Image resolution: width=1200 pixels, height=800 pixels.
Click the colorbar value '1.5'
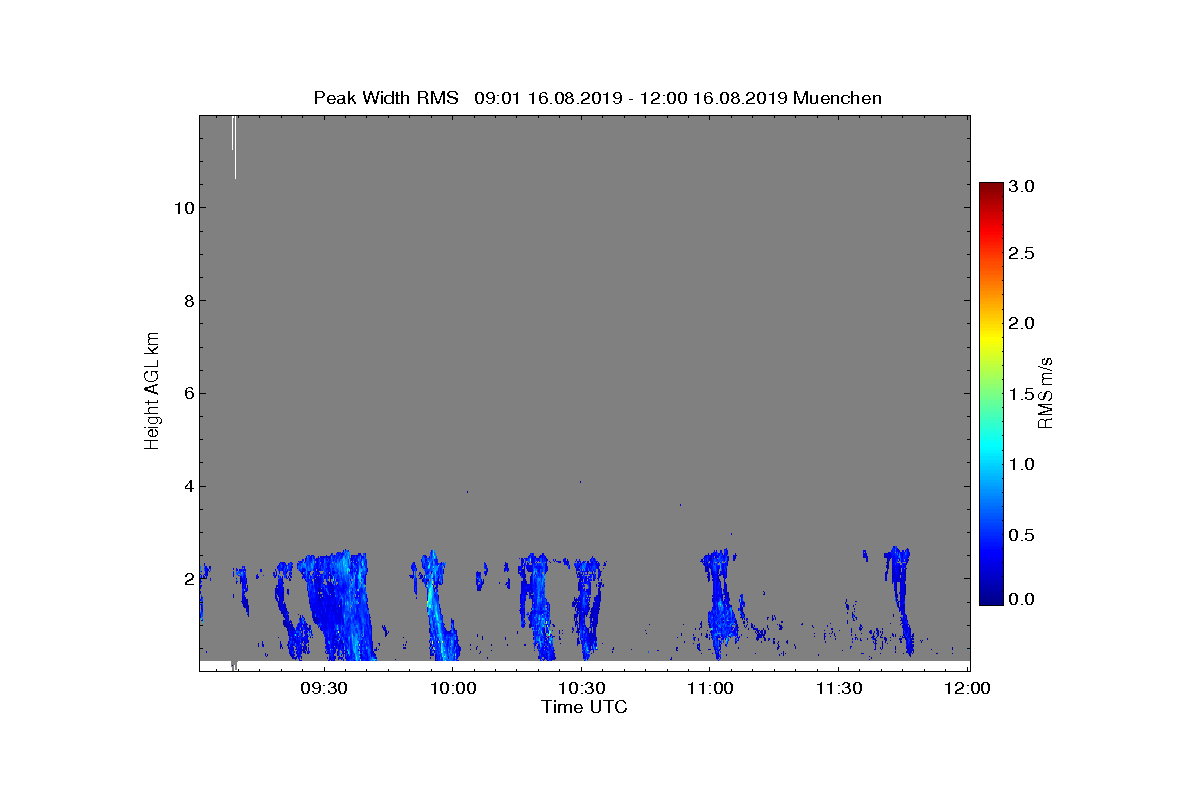pyautogui.click(x=1020, y=395)
